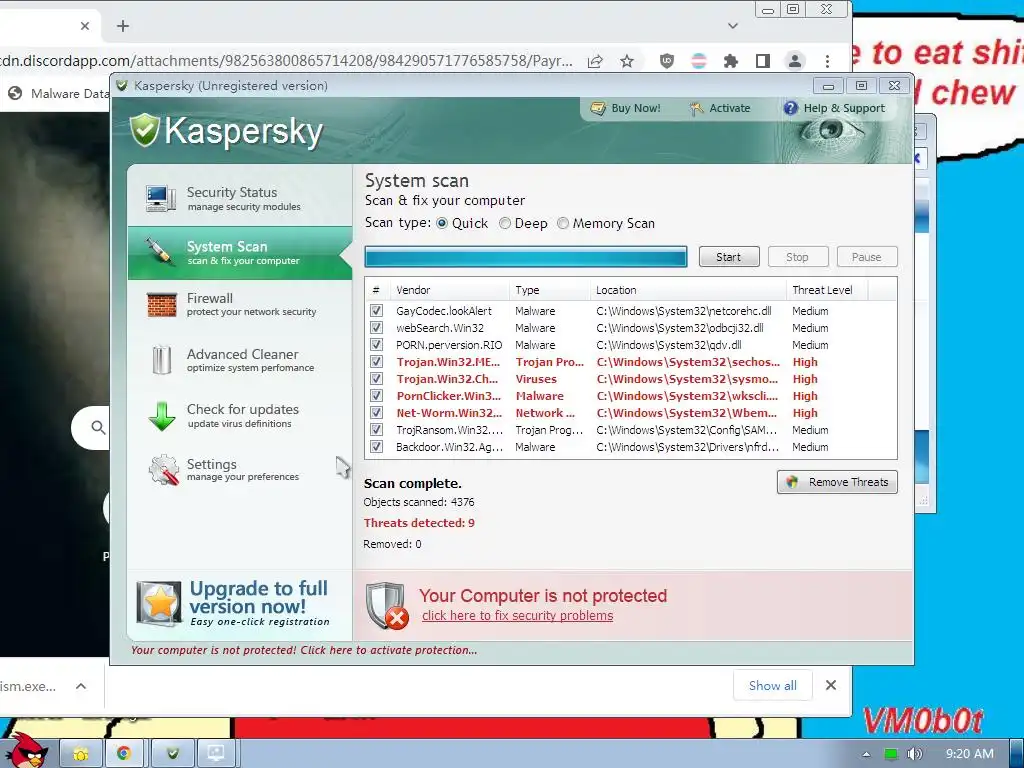
Task: Expand download item options chevron
Action: [x=81, y=686]
